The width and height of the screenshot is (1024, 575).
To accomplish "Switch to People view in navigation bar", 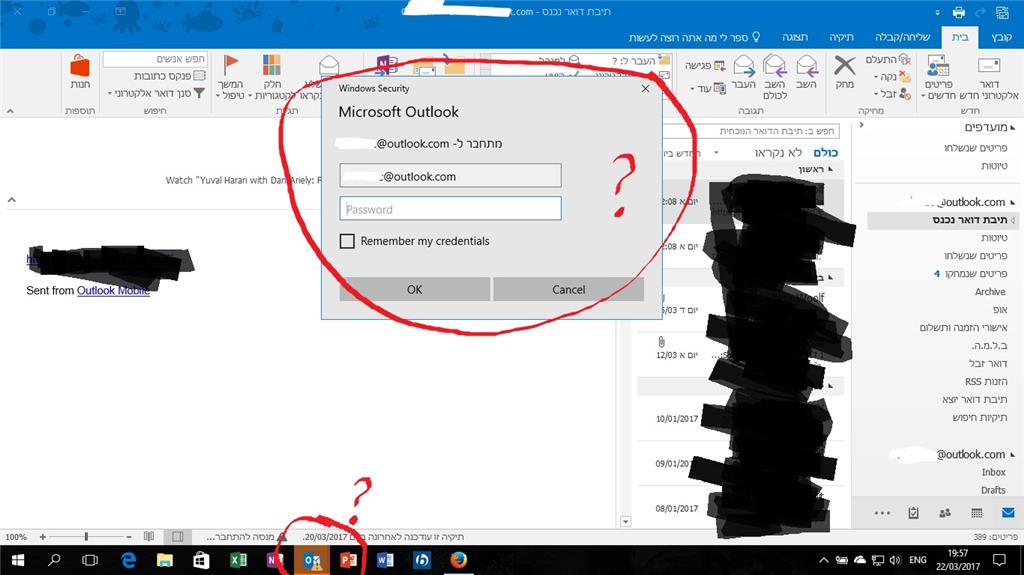I will [945, 513].
